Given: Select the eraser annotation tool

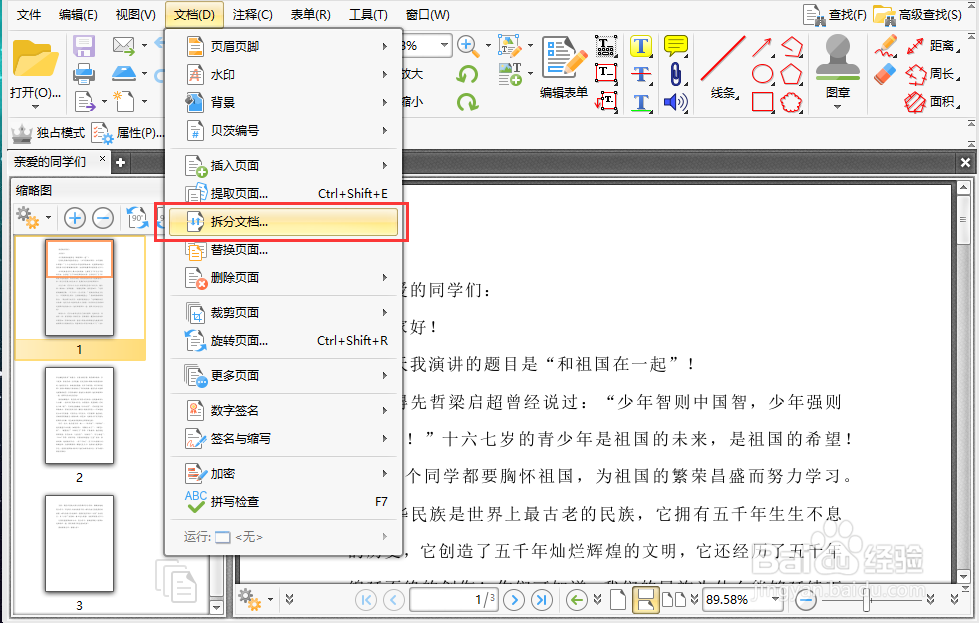Looking at the screenshot, I should point(883,73).
